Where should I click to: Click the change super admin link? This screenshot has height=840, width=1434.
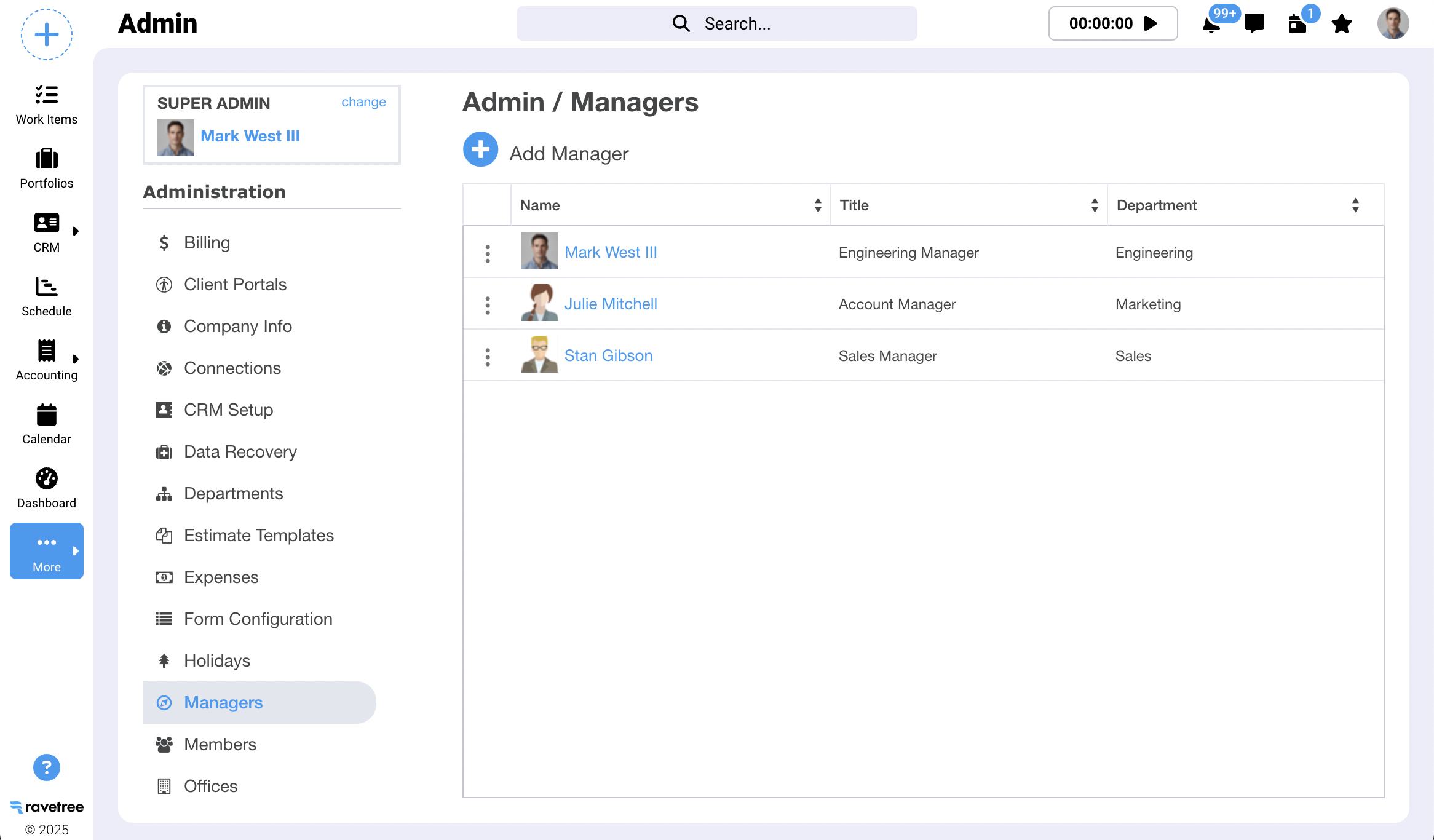point(363,102)
